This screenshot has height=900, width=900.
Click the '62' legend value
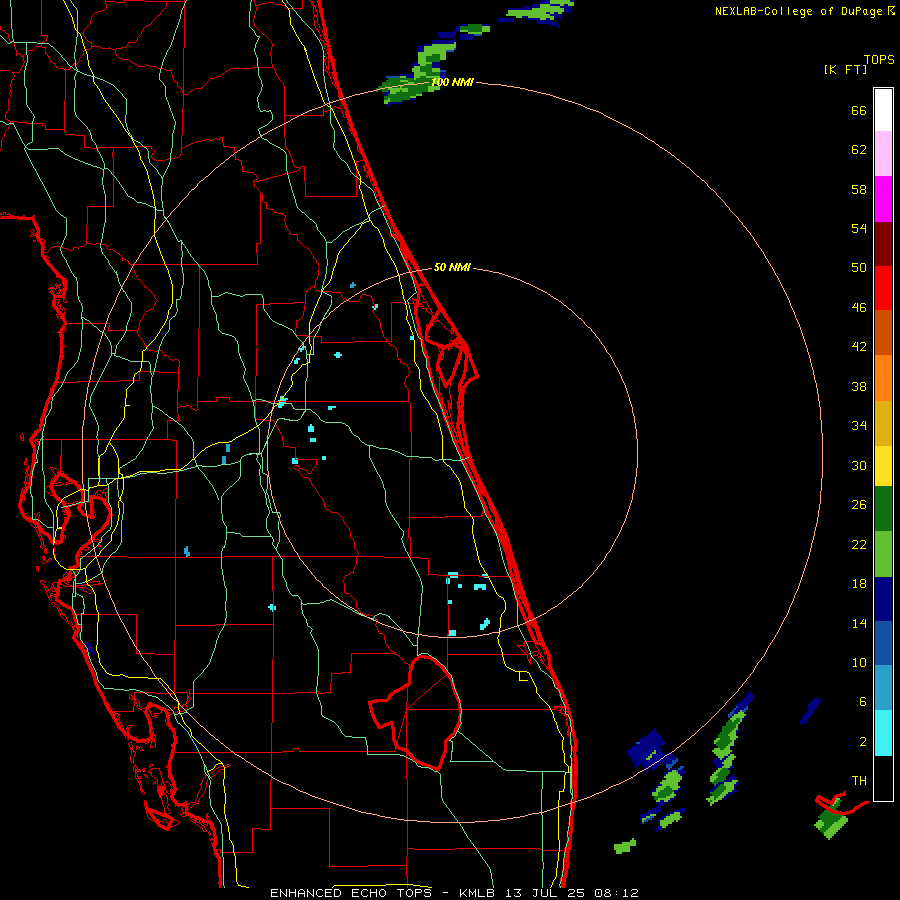859,150
